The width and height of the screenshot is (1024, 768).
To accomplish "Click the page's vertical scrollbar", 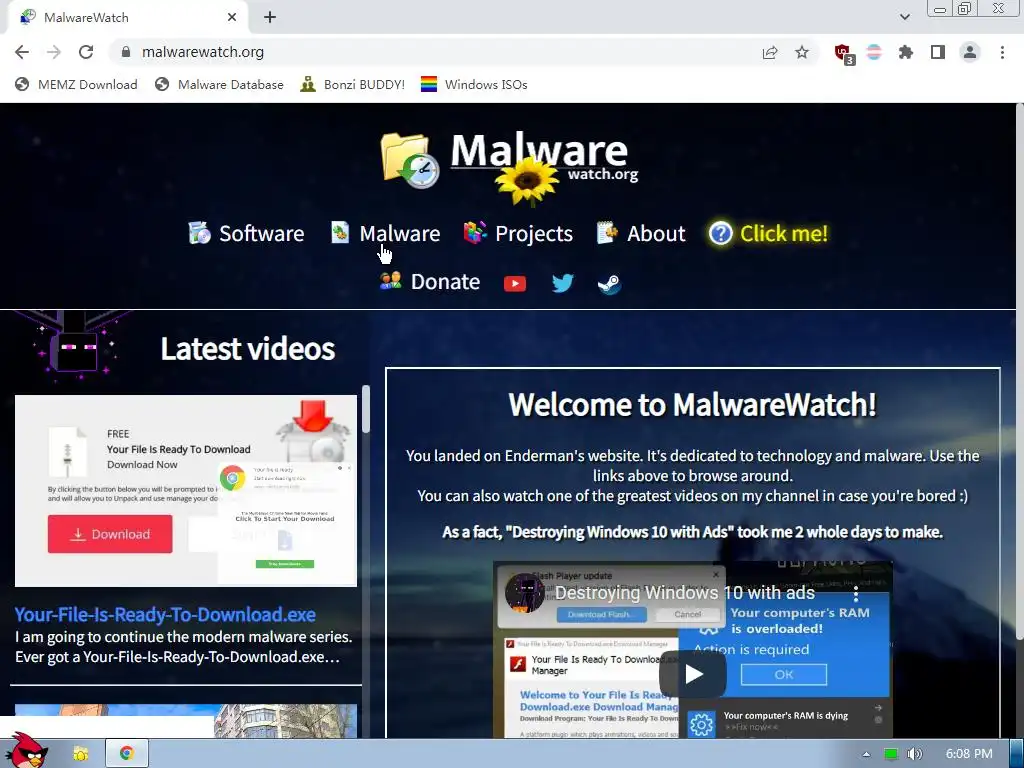I will pyautogui.click(x=1019, y=372).
